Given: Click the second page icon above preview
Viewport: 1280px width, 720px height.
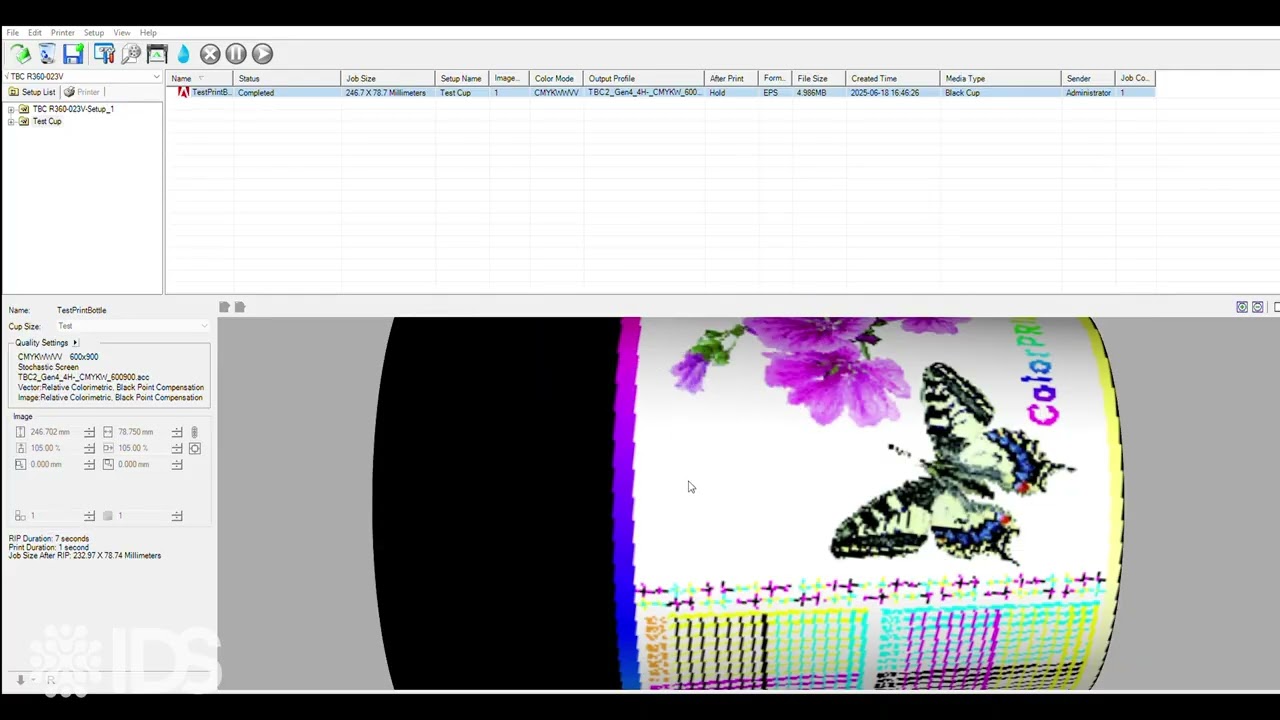Looking at the screenshot, I should [x=239, y=307].
